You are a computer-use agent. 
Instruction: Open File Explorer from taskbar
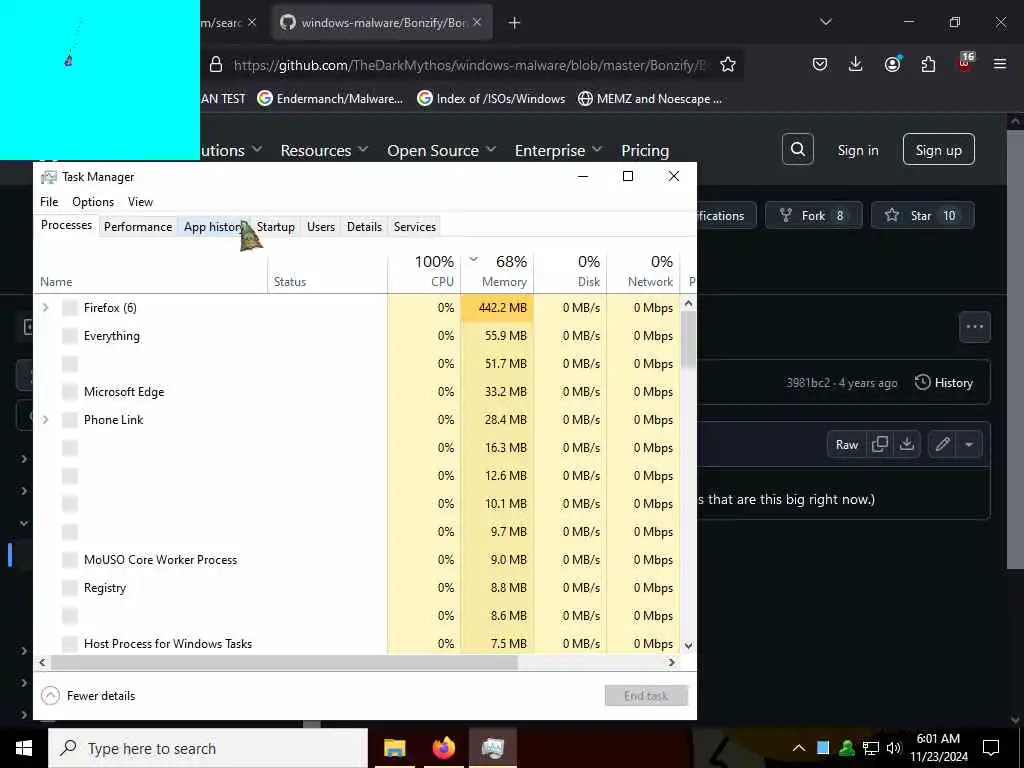click(x=394, y=748)
